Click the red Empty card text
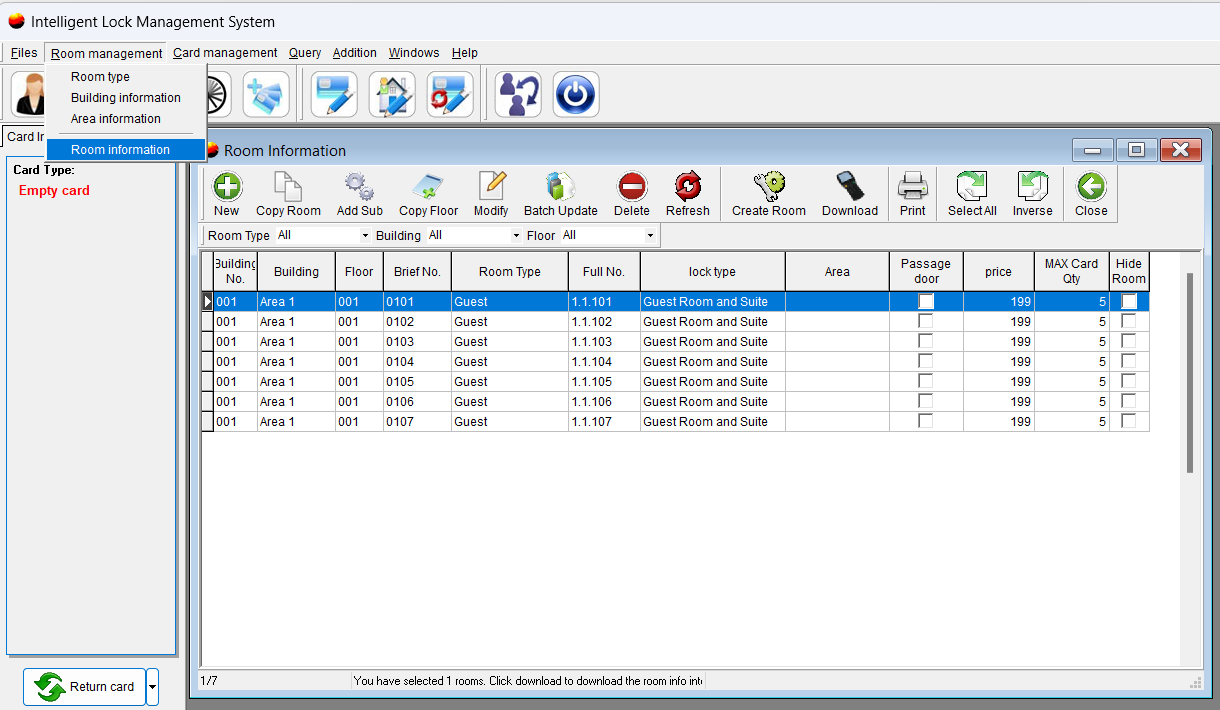 point(54,191)
